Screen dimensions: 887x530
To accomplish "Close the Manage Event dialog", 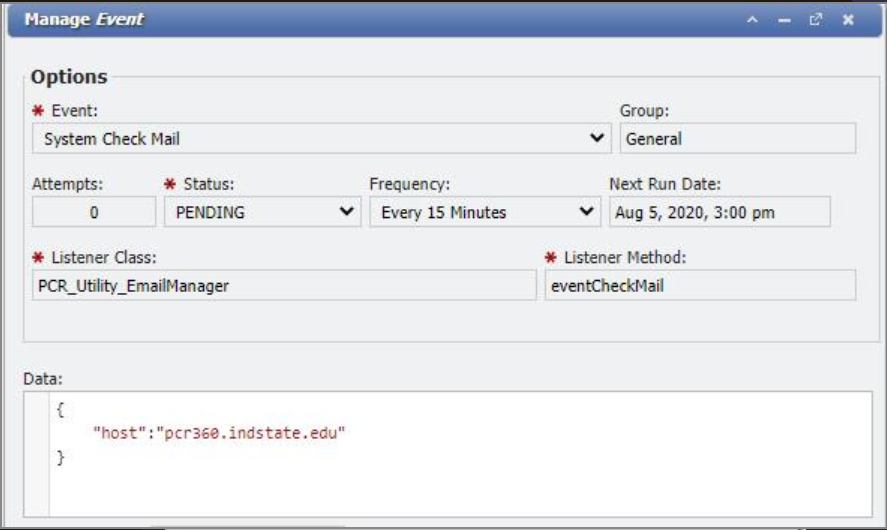I will tap(847, 20).
